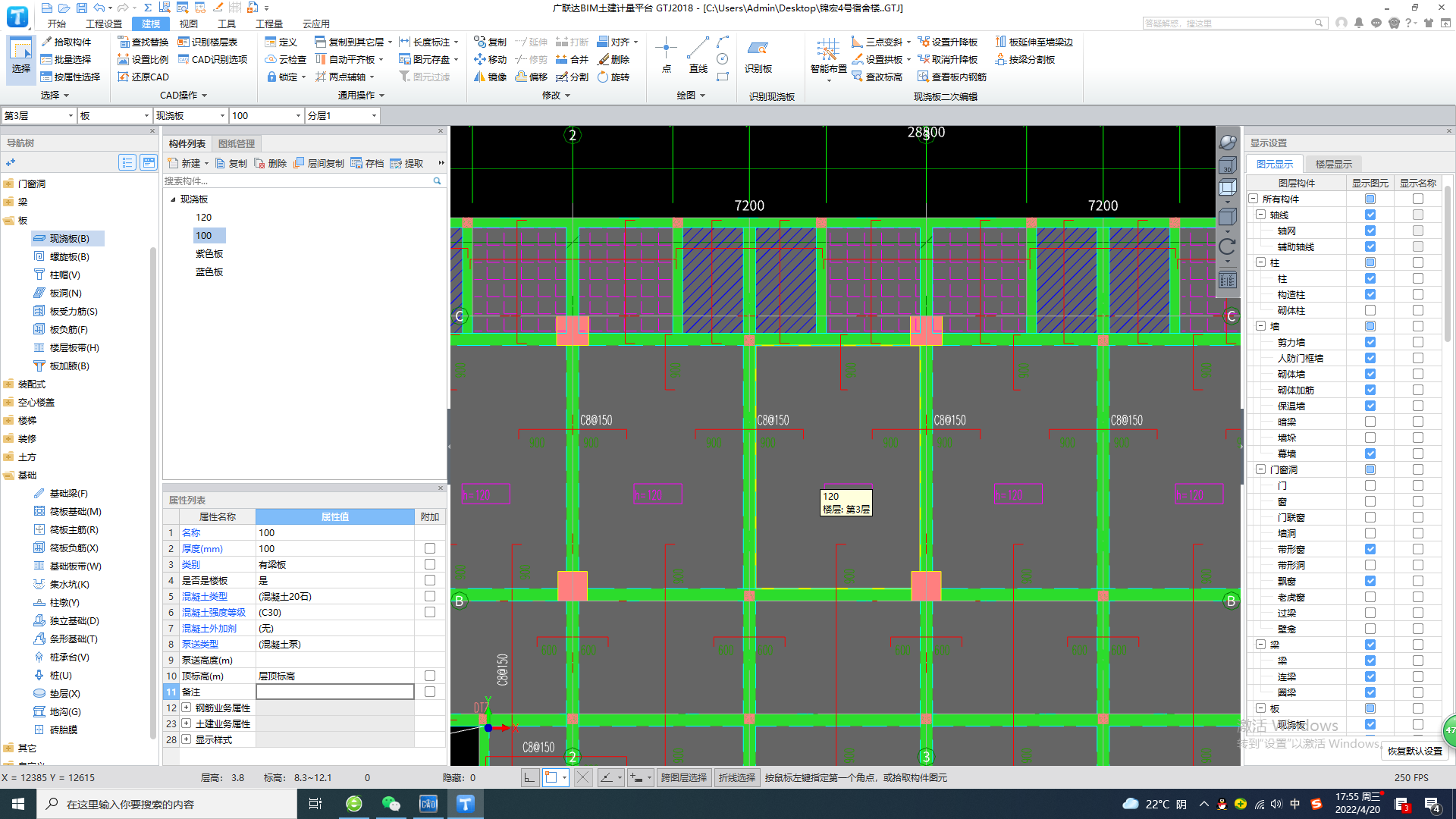Viewport: 1456px width, 819px height.
Task: Check the 附加 box for 顶标高(m)
Action: pyautogui.click(x=429, y=676)
